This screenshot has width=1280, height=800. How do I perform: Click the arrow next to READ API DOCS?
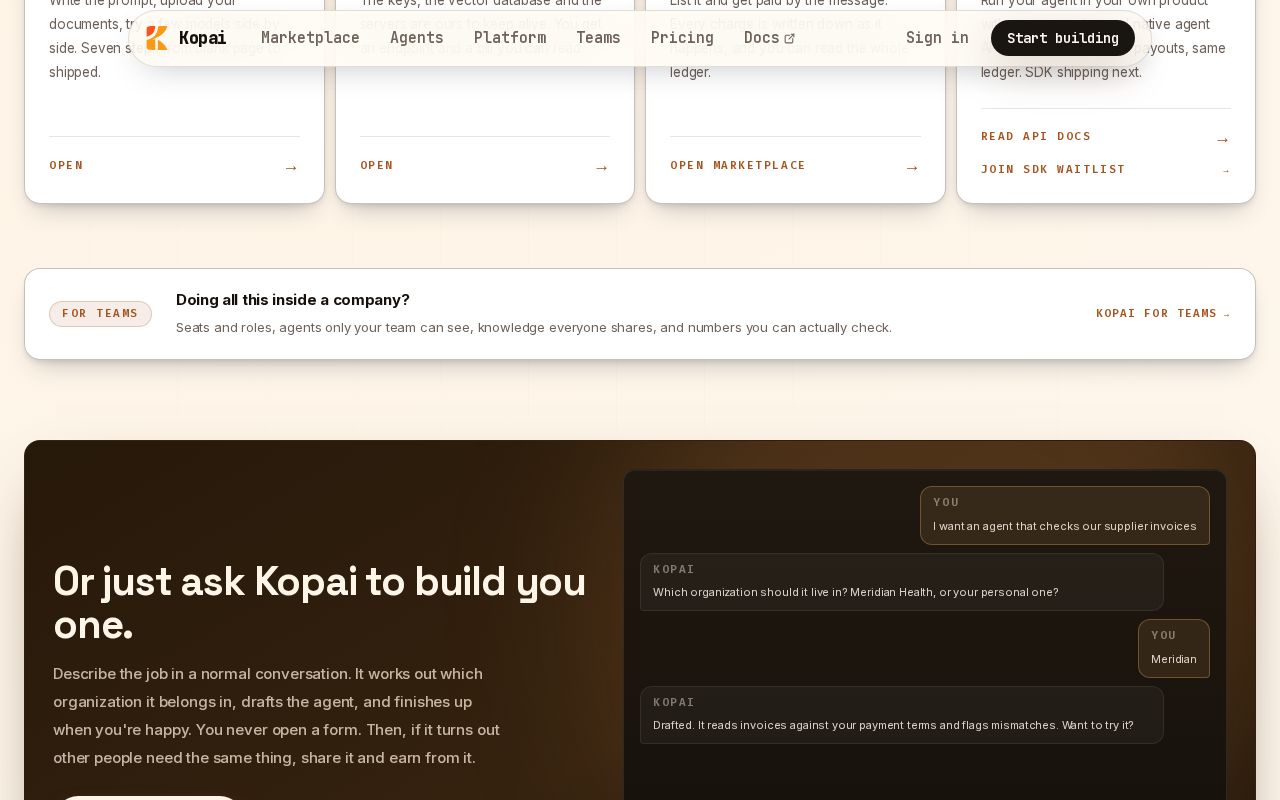(1223, 140)
